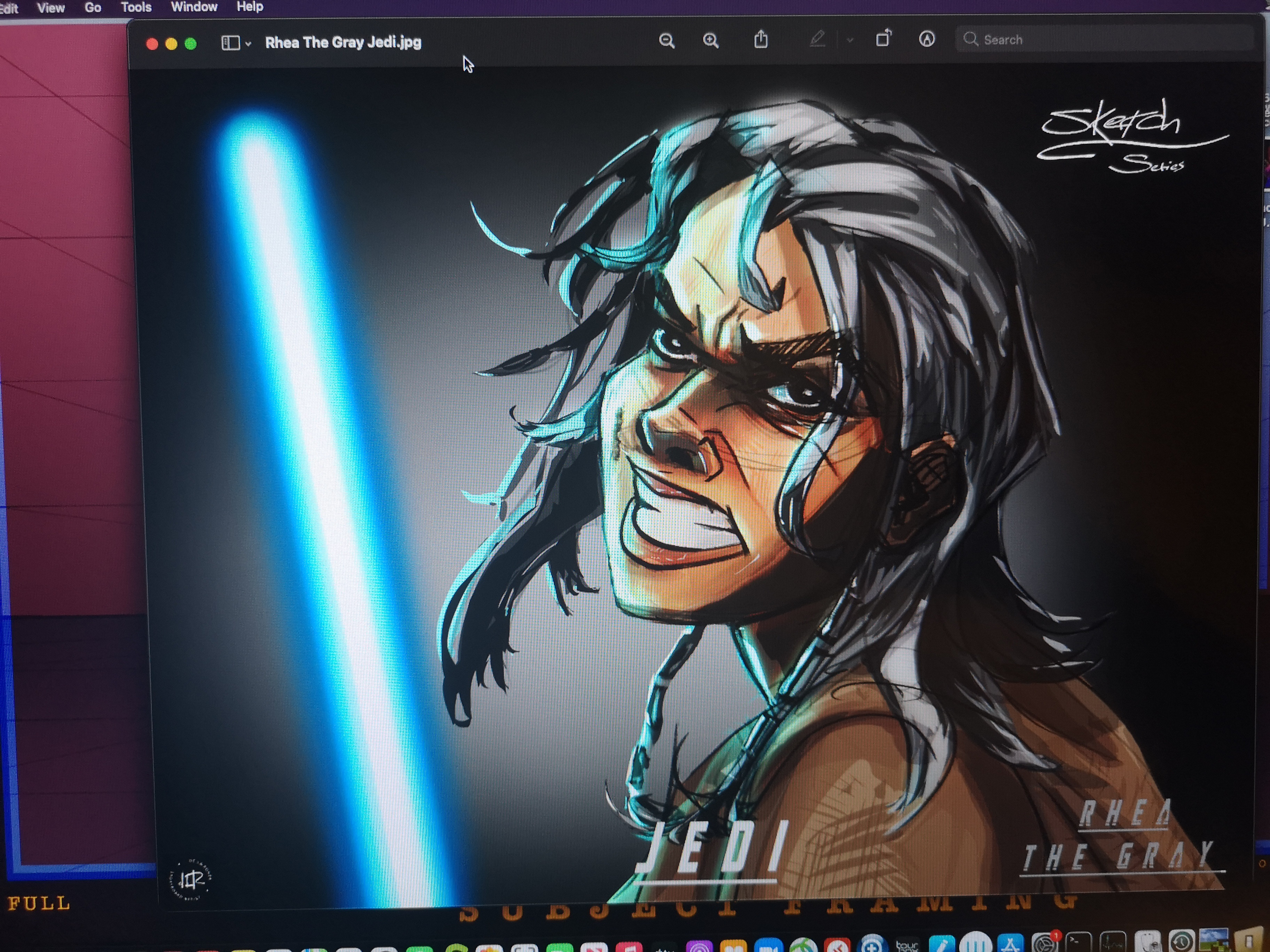Show the Markup toolbar

point(927,39)
